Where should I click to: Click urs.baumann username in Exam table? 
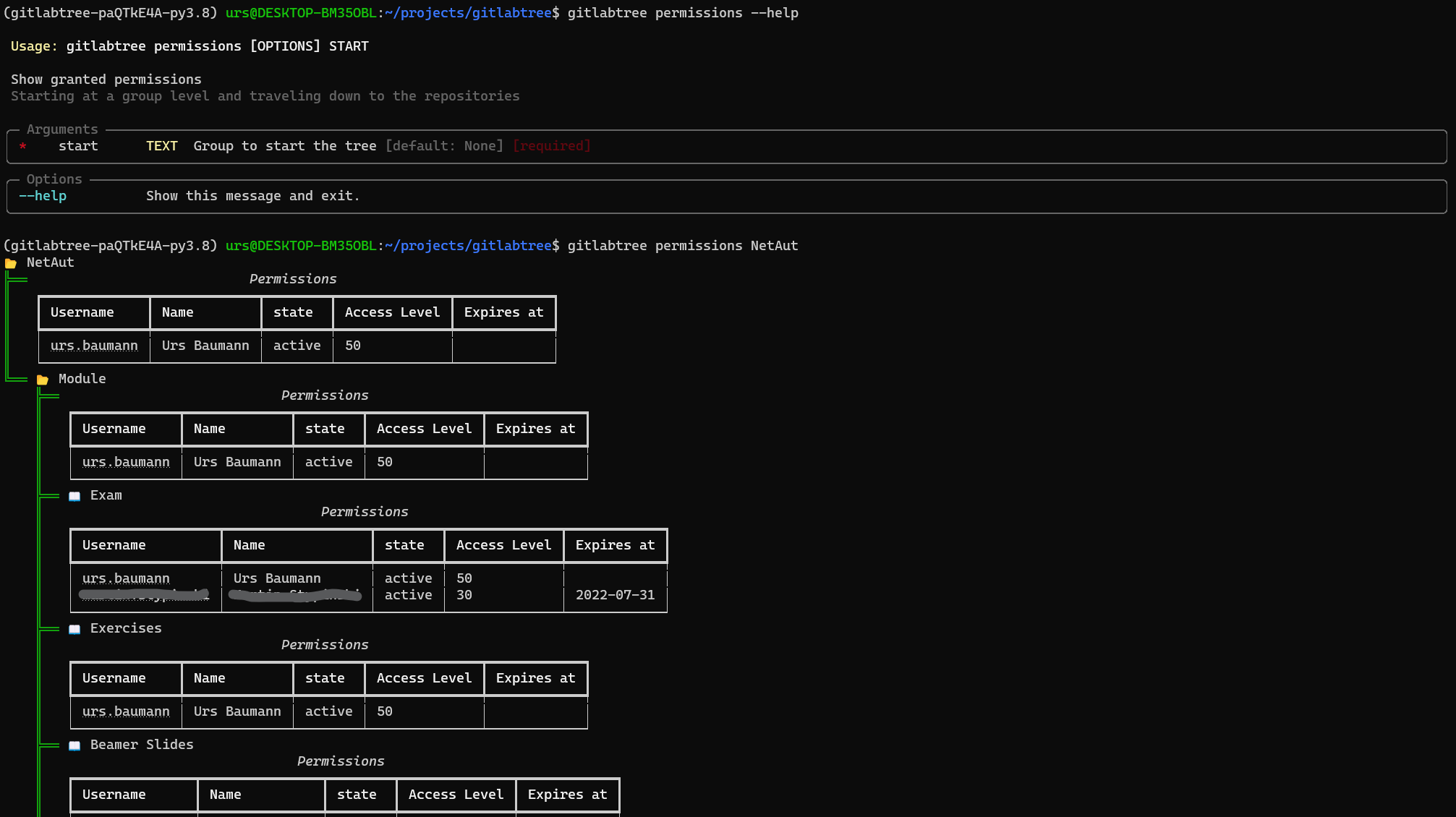click(126, 578)
